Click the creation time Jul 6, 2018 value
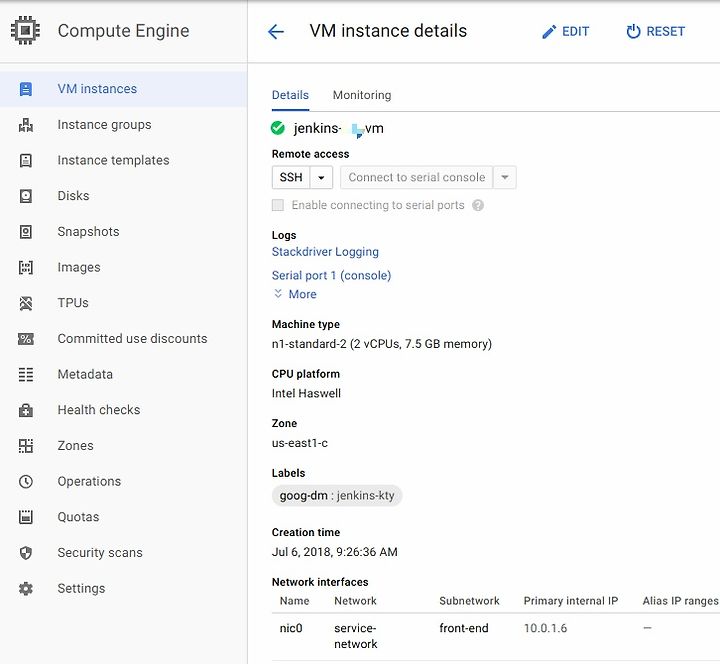This screenshot has height=664, width=720. click(x=335, y=552)
